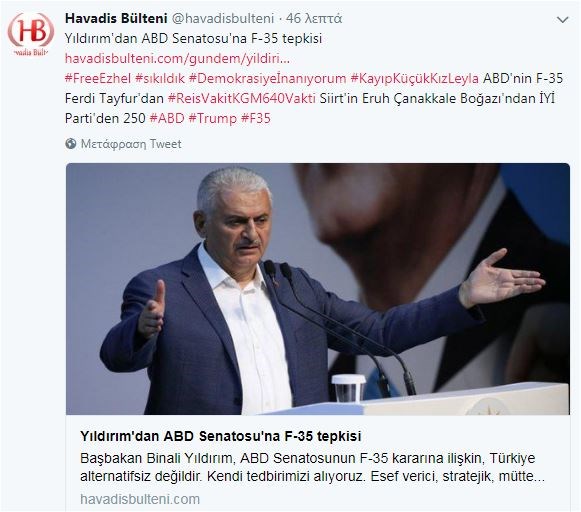
Task: Visit havadisbulteni.com domain in card footer
Action: click(140, 499)
